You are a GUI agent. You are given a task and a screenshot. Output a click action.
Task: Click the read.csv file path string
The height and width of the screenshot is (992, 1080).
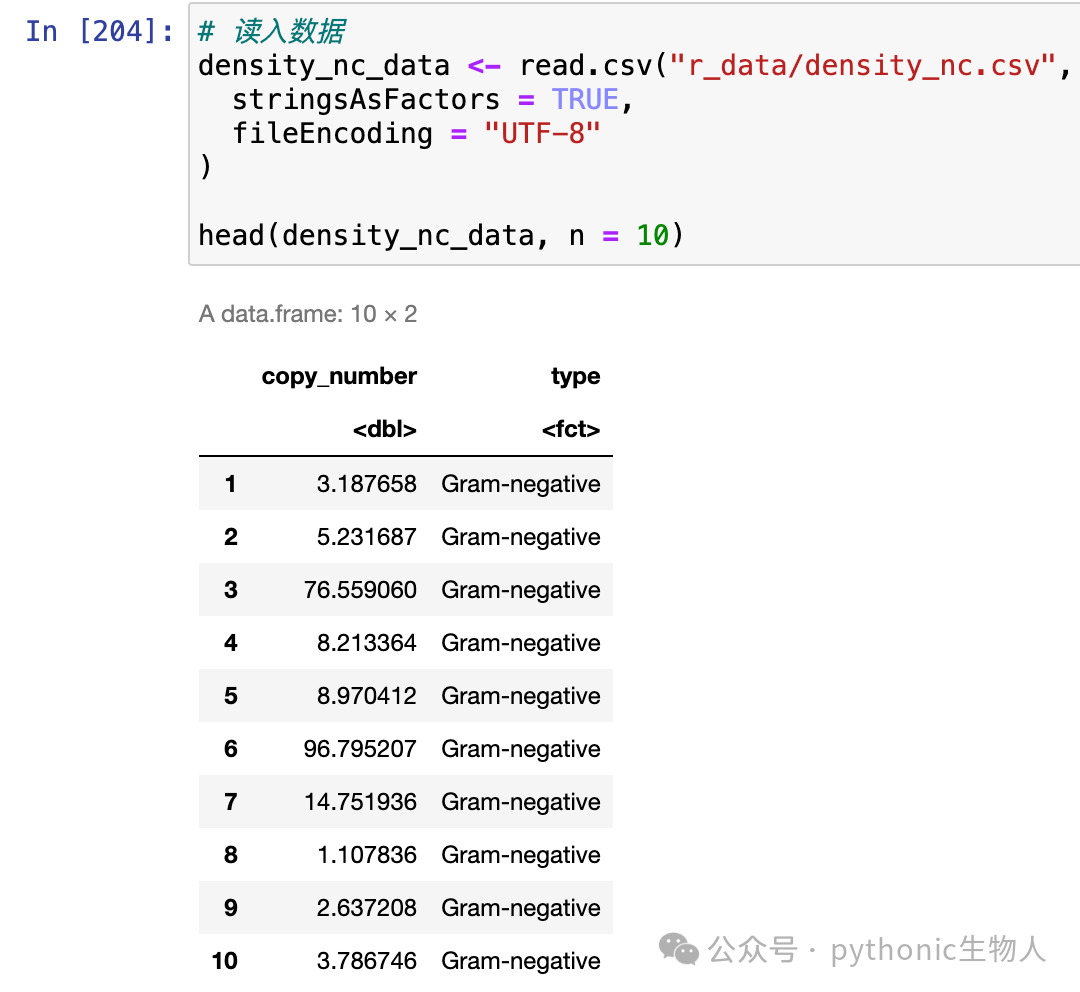coord(862,65)
